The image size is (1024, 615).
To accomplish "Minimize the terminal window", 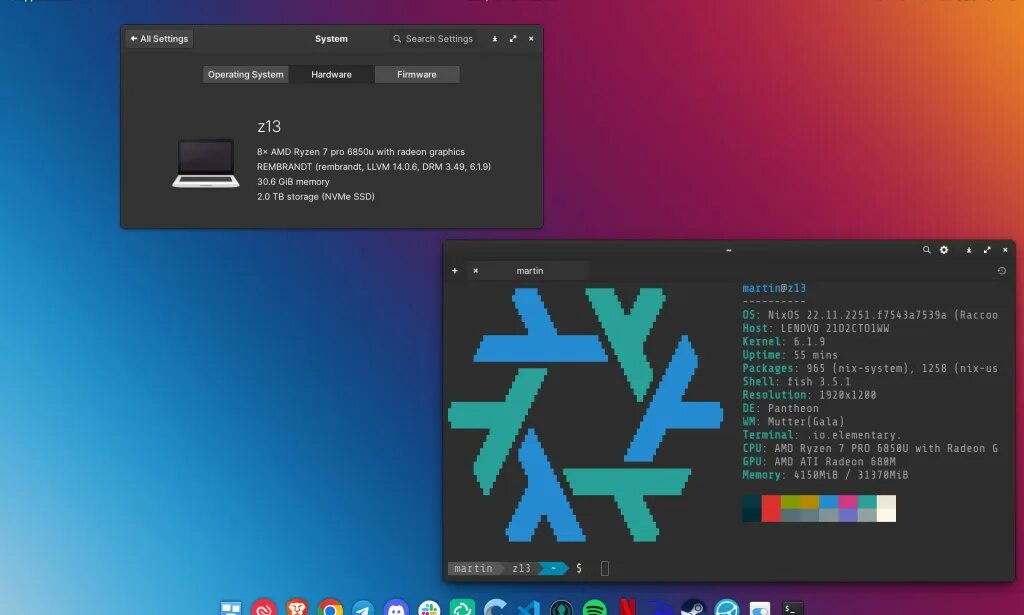I will (968, 249).
